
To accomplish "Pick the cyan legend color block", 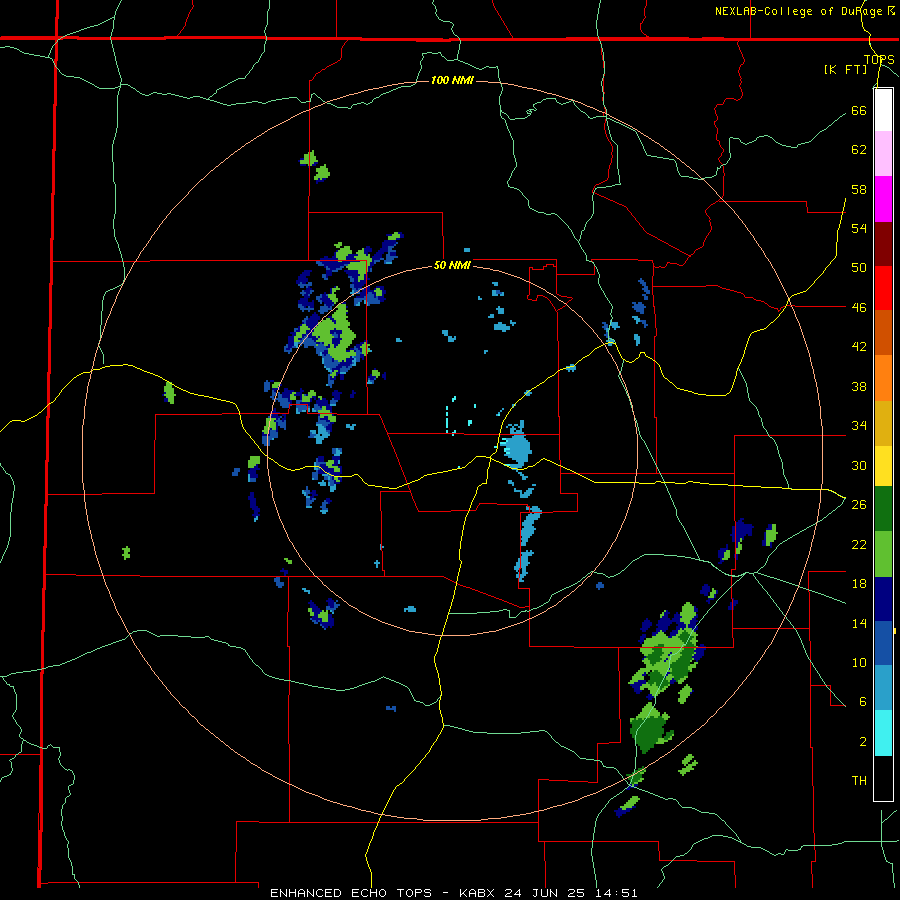I will pos(883,733).
